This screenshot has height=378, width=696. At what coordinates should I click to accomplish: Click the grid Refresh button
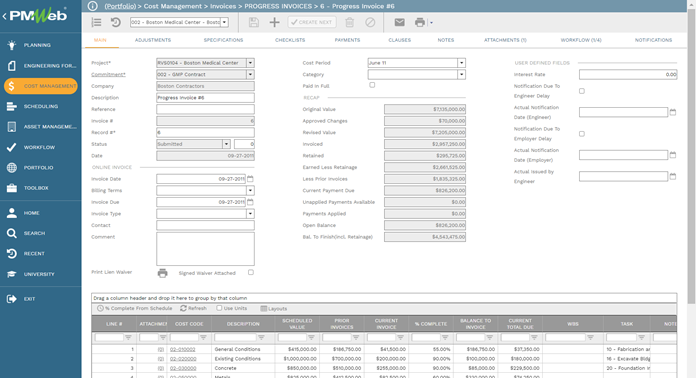[x=194, y=308]
